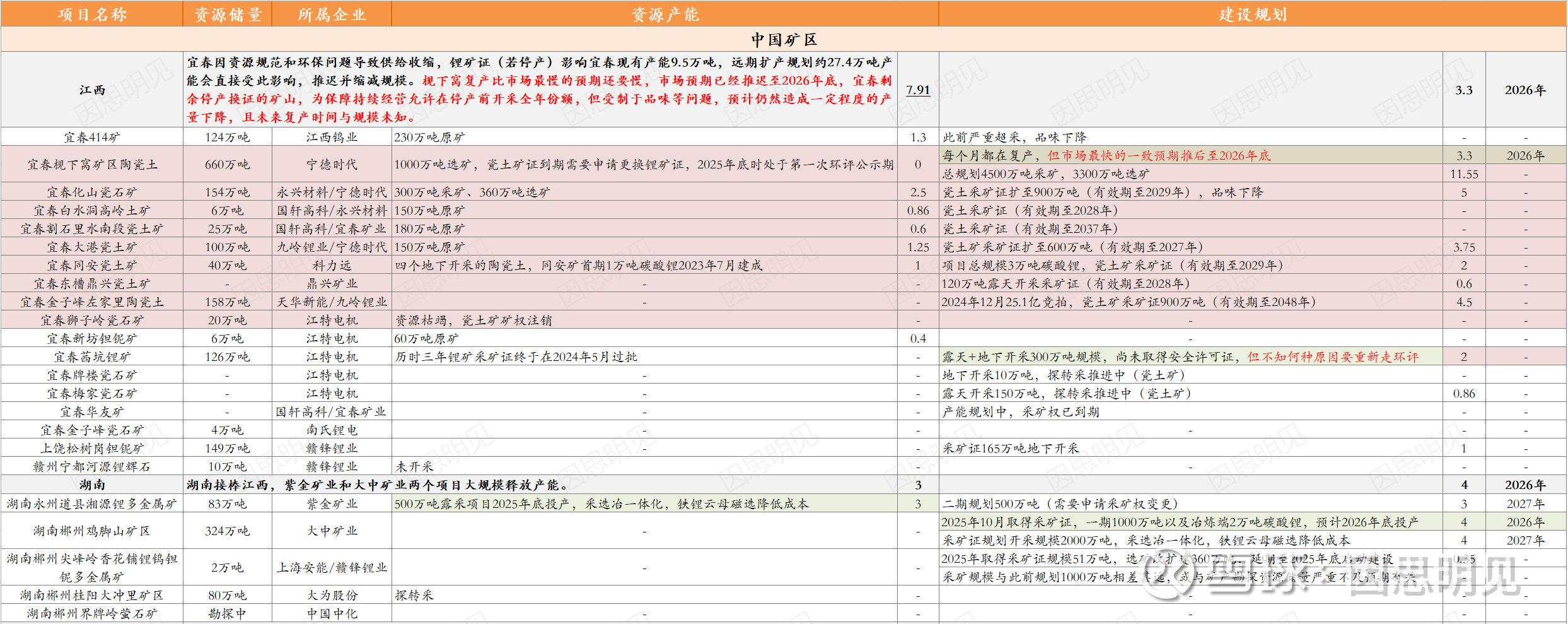Select the "11.55" planned capacity value
1568x624 pixels.
tap(1464, 174)
